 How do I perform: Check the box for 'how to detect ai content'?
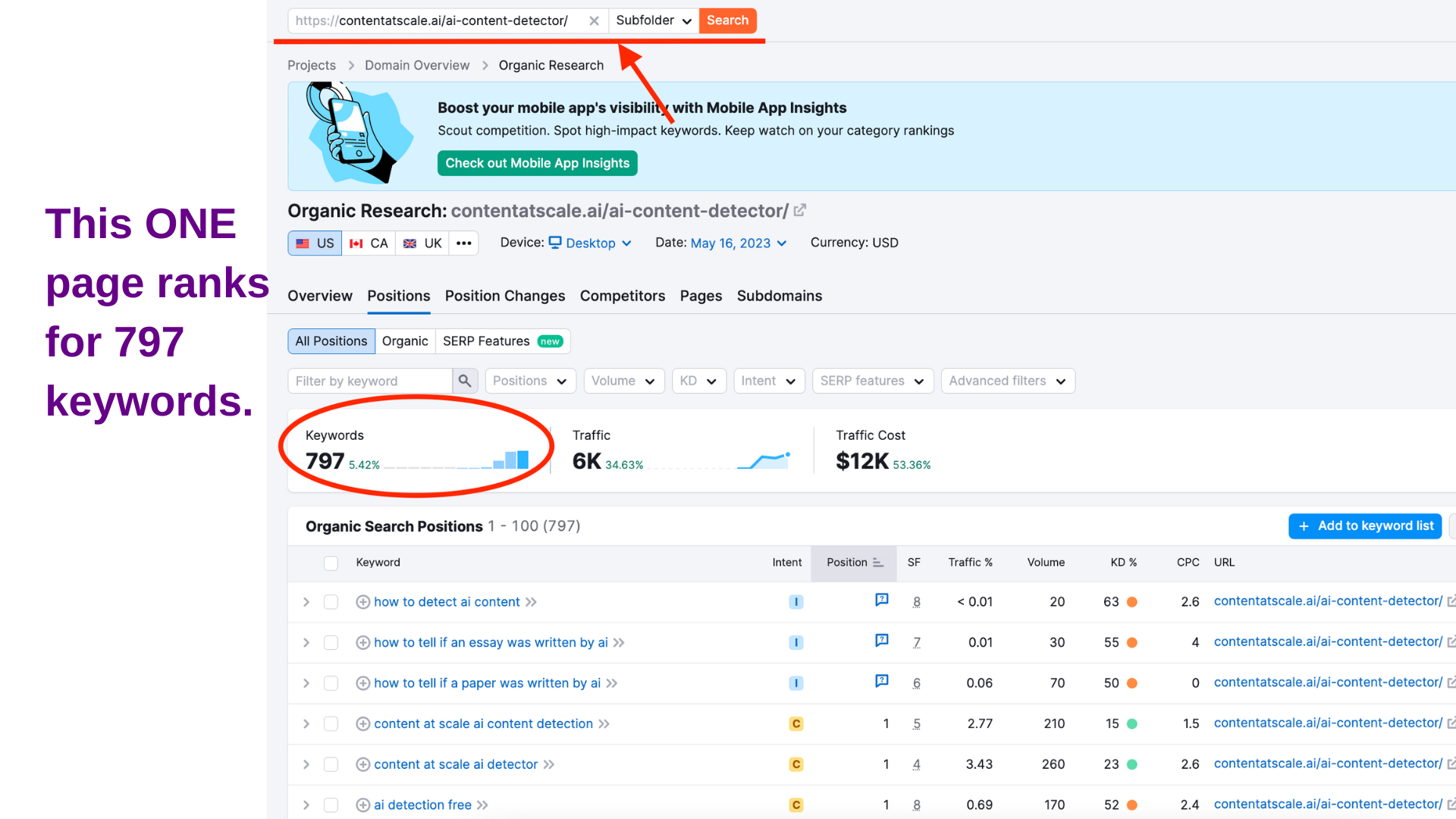point(331,602)
